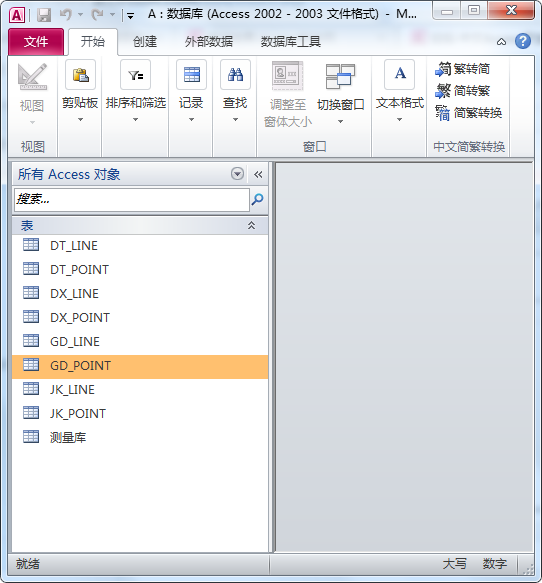The width and height of the screenshot is (542, 583).
Task: Select the DX_POINT table
Action: tap(140, 318)
